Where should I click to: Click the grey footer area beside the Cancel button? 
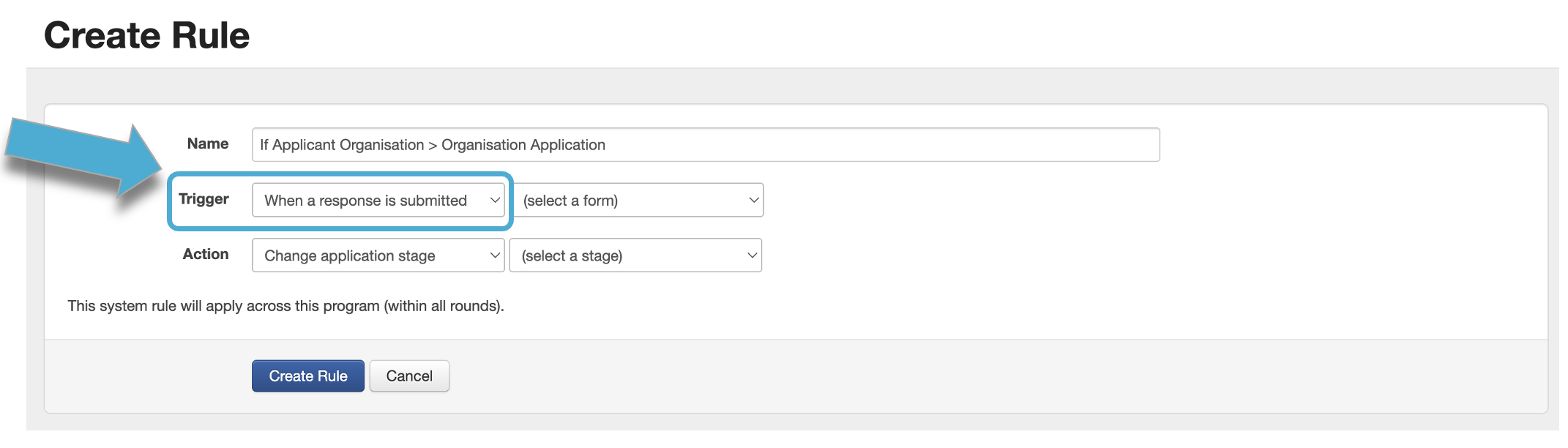(878, 376)
